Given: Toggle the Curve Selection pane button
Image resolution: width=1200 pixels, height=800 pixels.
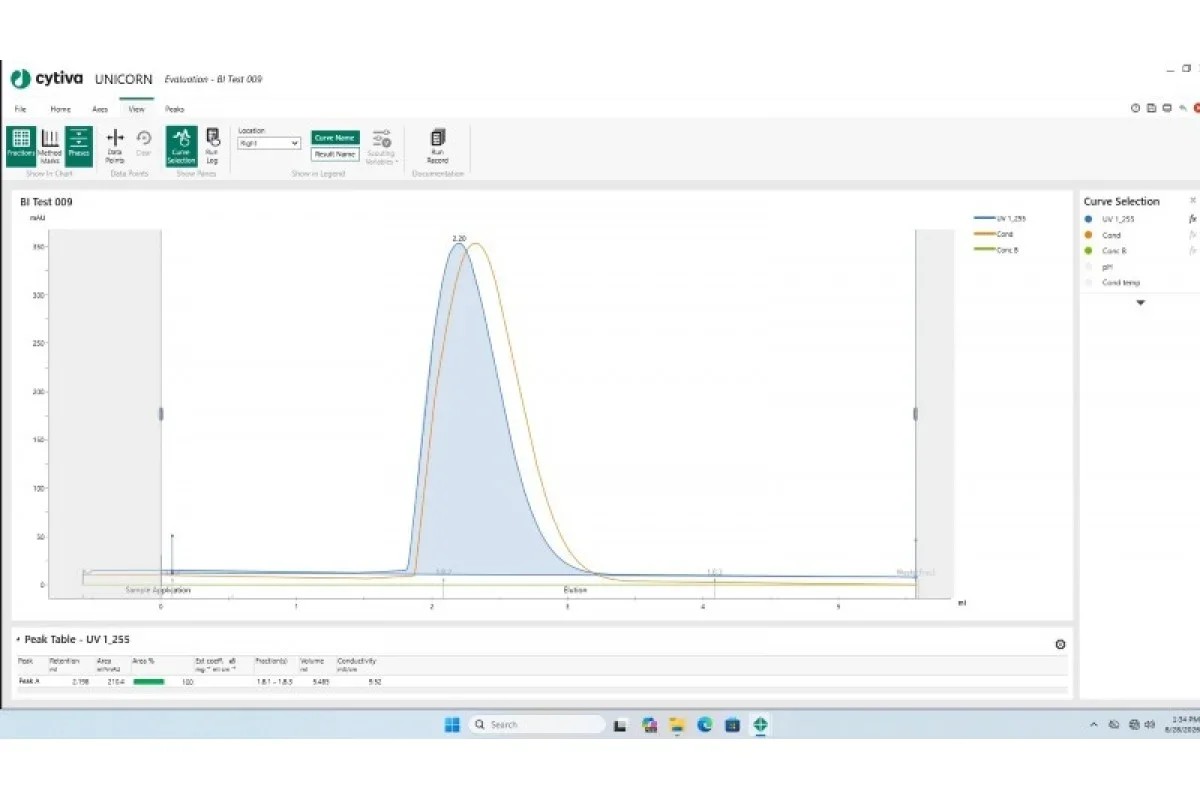Looking at the screenshot, I should coord(181,145).
